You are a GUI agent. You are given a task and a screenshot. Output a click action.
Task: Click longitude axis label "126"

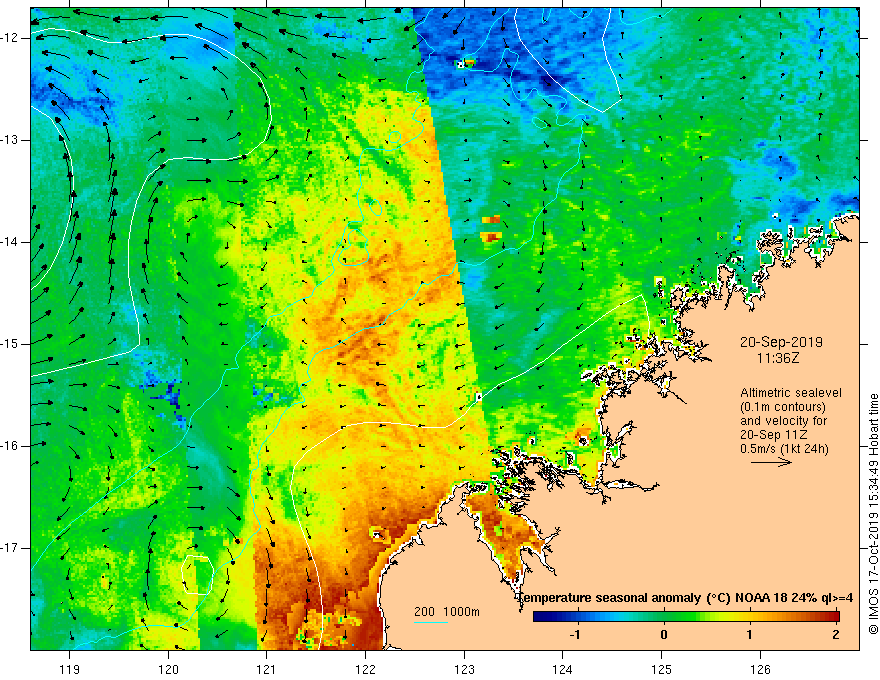(760, 669)
